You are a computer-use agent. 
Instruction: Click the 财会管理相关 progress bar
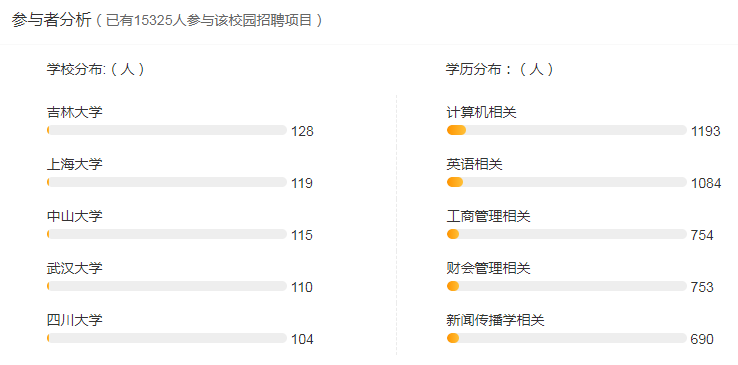[x=567, y=286]
